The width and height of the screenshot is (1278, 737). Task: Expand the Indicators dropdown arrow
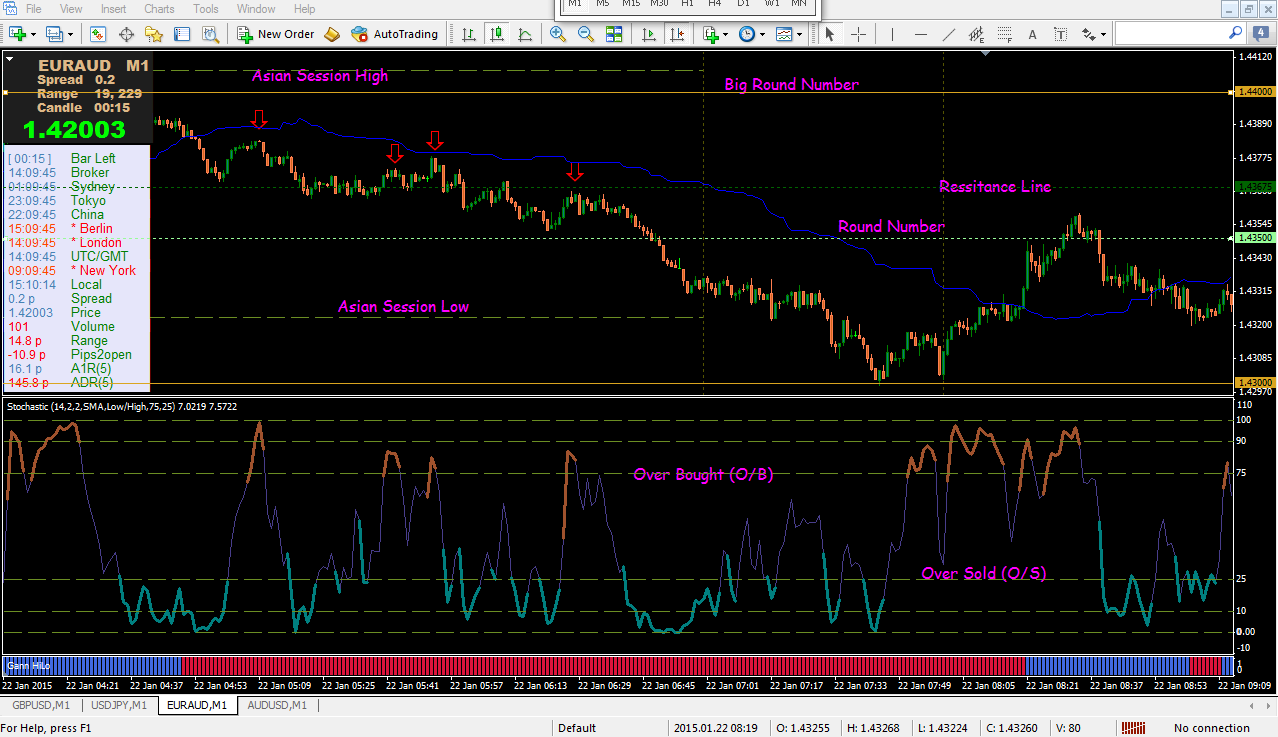point(726,34)
